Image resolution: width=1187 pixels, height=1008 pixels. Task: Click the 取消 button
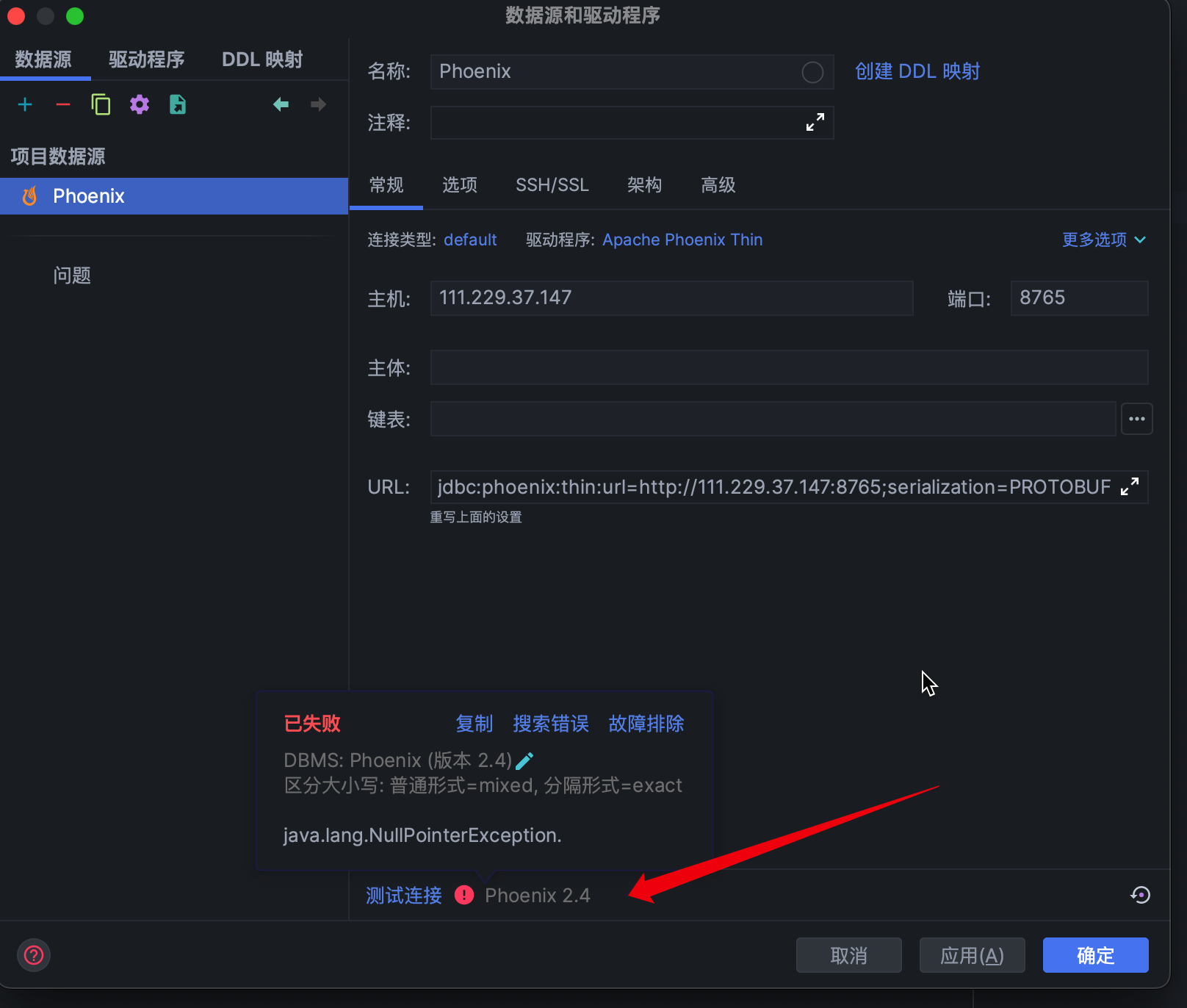[x=849, y=955]
